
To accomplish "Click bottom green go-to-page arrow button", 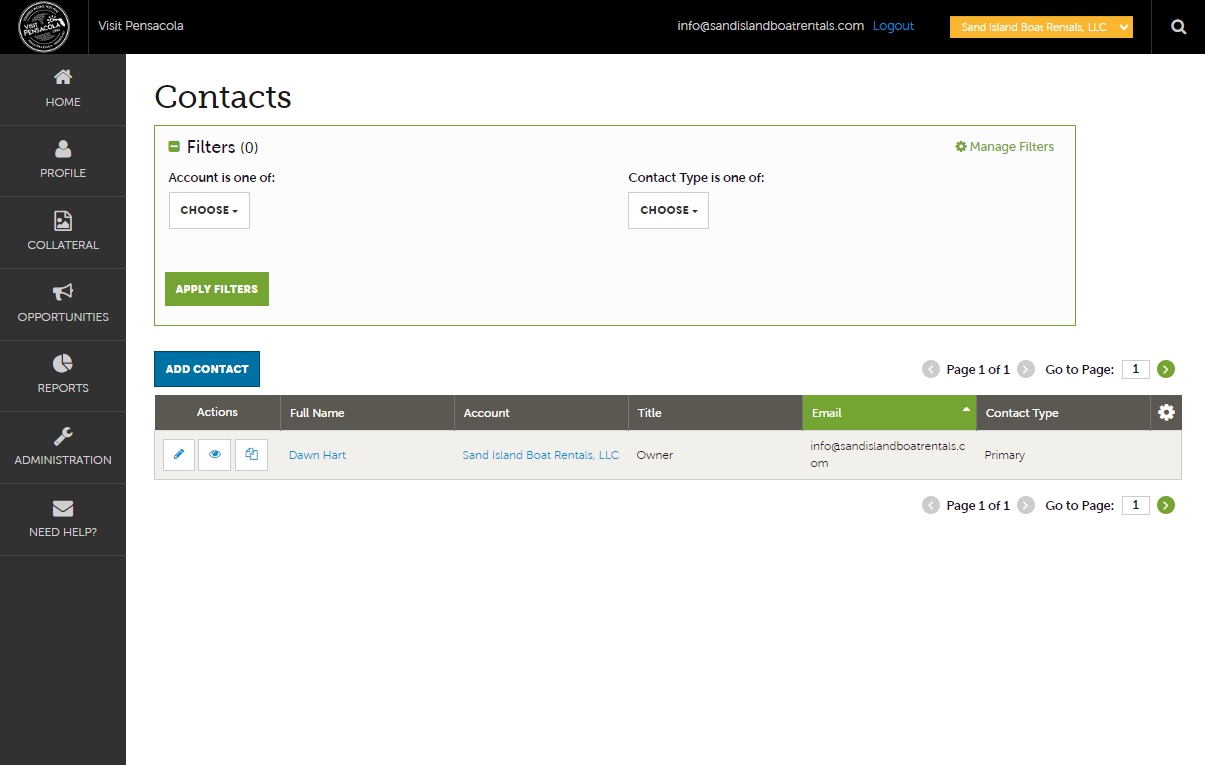I will click(1166, 505).
